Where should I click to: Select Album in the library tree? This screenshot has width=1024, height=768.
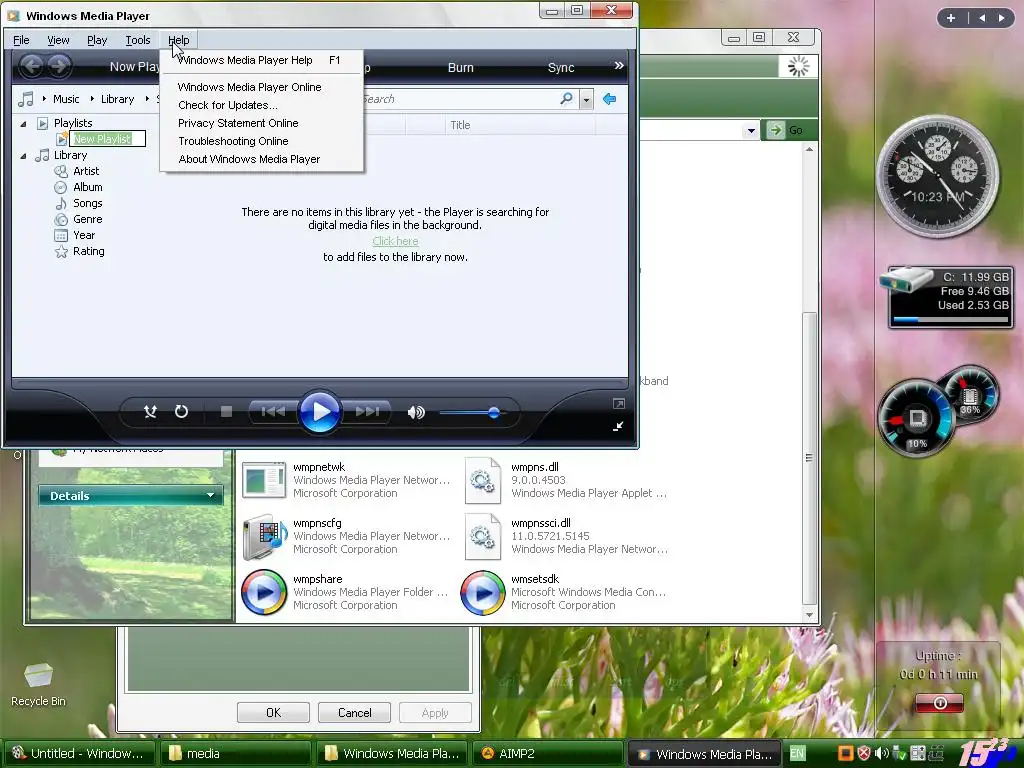click(x=88, y=187)
